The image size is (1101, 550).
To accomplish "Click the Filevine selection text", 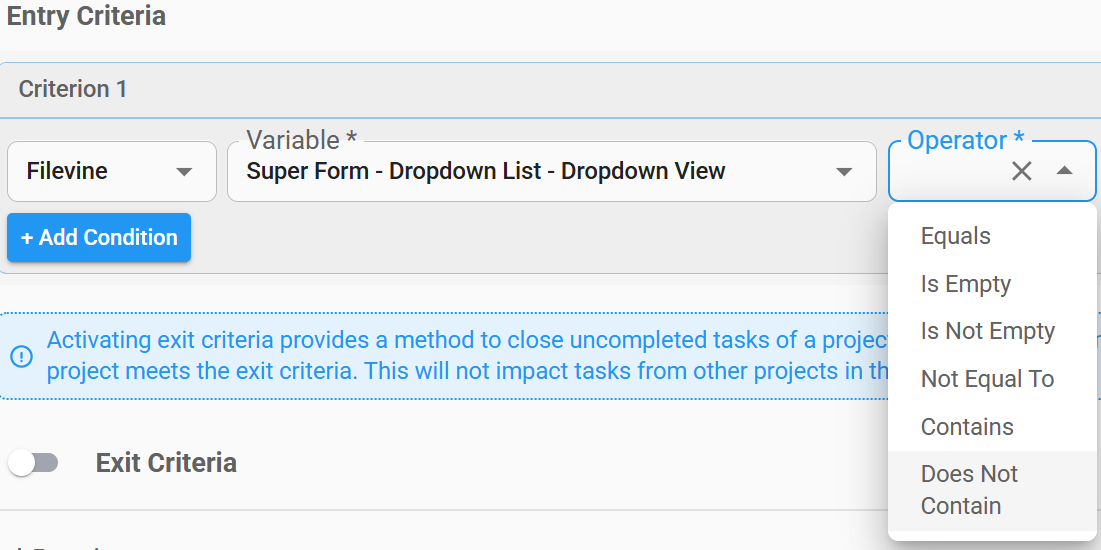I will pyautogui.click(x=67, y=172).
